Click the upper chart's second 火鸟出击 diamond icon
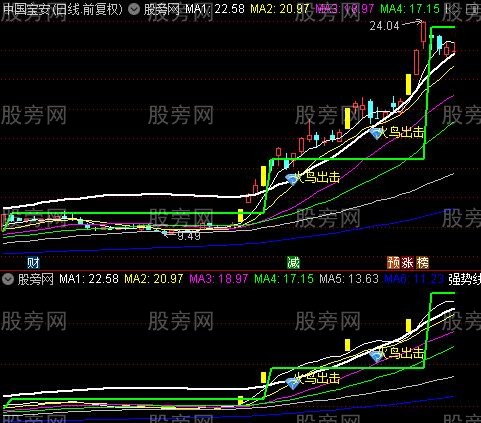The width and height of the screenshot is (481, 423). (376, 133)
